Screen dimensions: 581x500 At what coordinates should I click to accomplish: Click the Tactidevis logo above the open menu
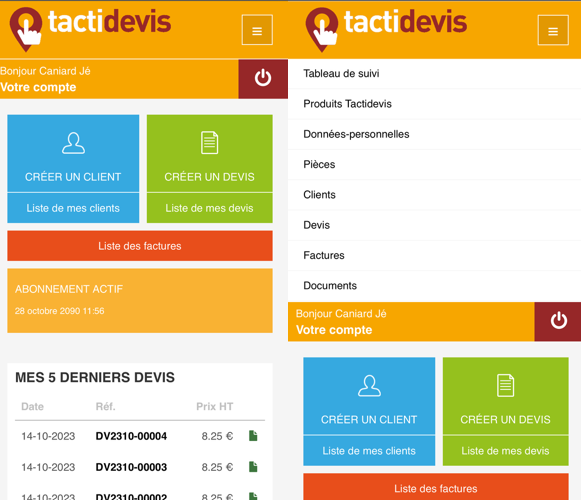[386, 28]
